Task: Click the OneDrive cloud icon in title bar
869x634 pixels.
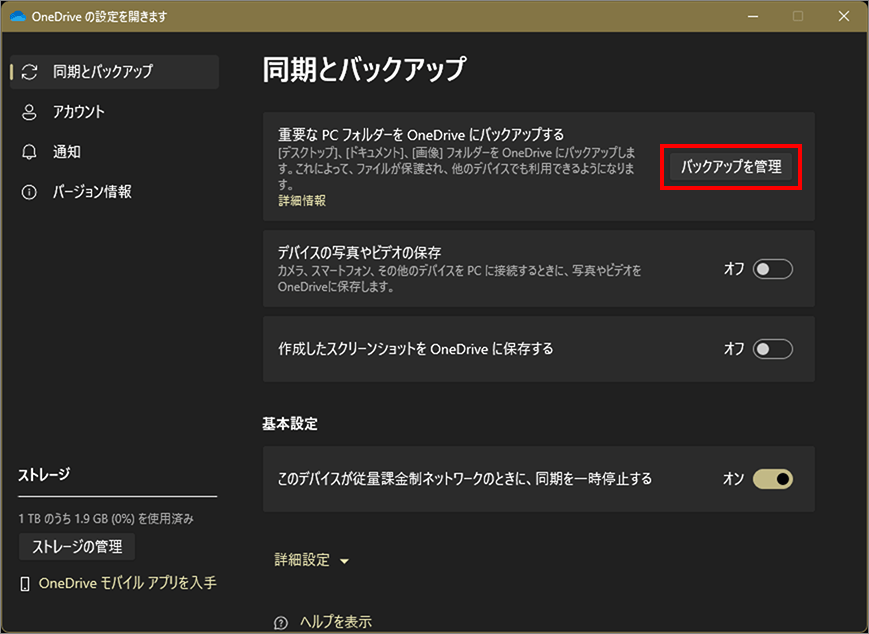Action: (x=18, y=16)
